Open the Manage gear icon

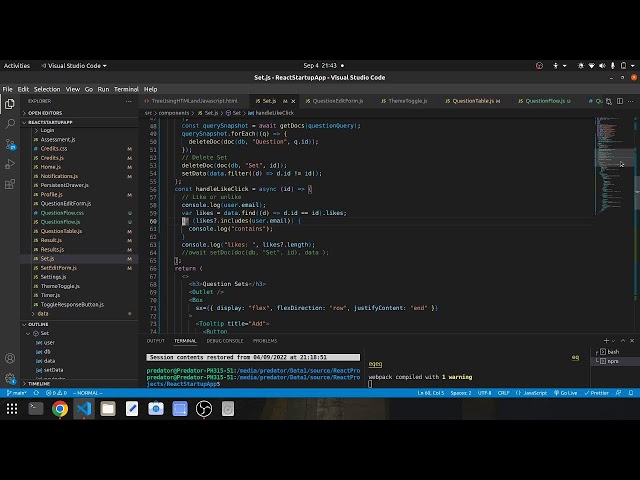click(10, 378)
